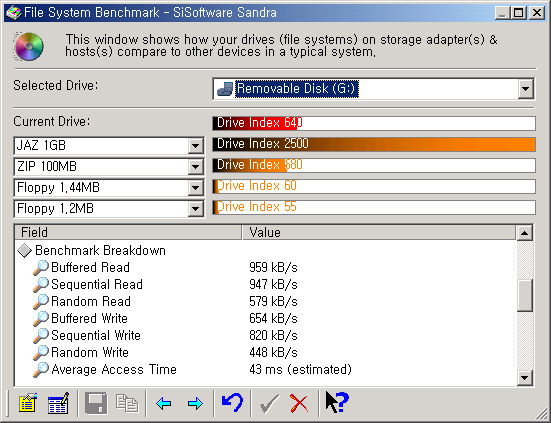Minimize the File System Benchmark window
Screen dimensions: 551x423
[503, 13]
